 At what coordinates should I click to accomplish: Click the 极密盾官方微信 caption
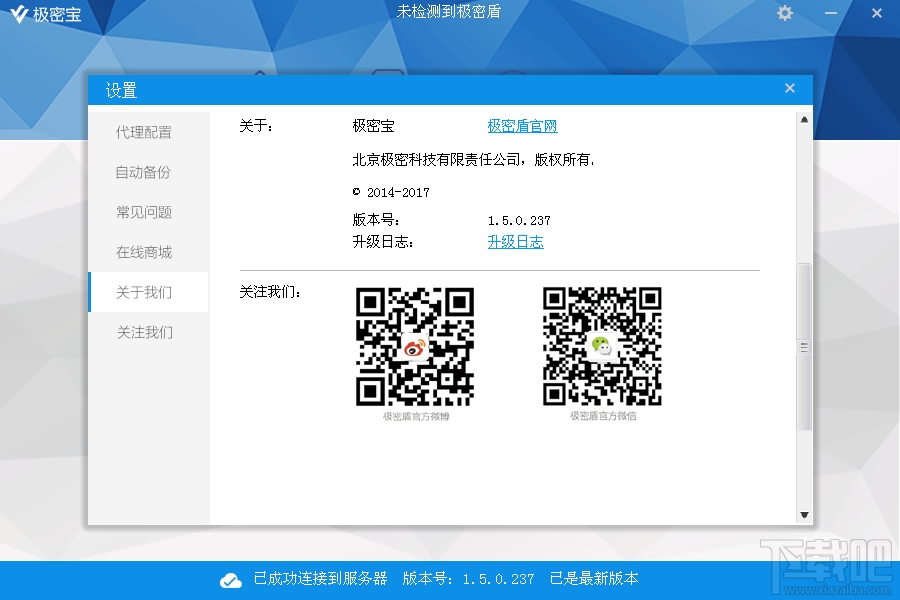coord(603,416)
